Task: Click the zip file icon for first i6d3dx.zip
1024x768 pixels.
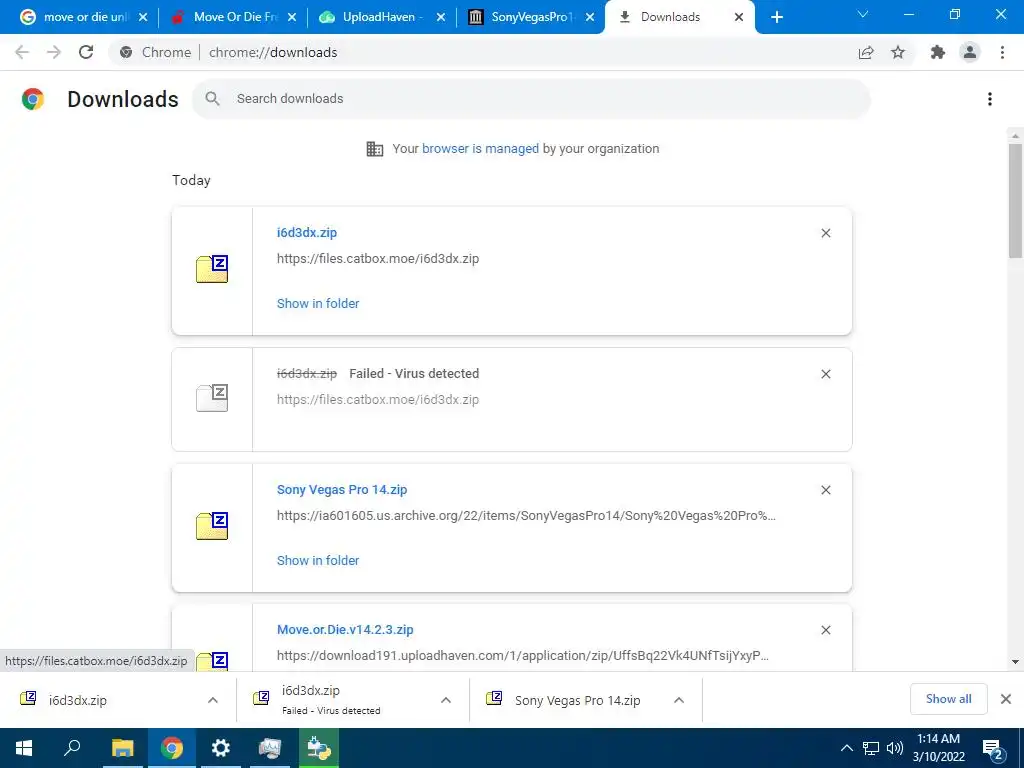Action: coord(212,269)
